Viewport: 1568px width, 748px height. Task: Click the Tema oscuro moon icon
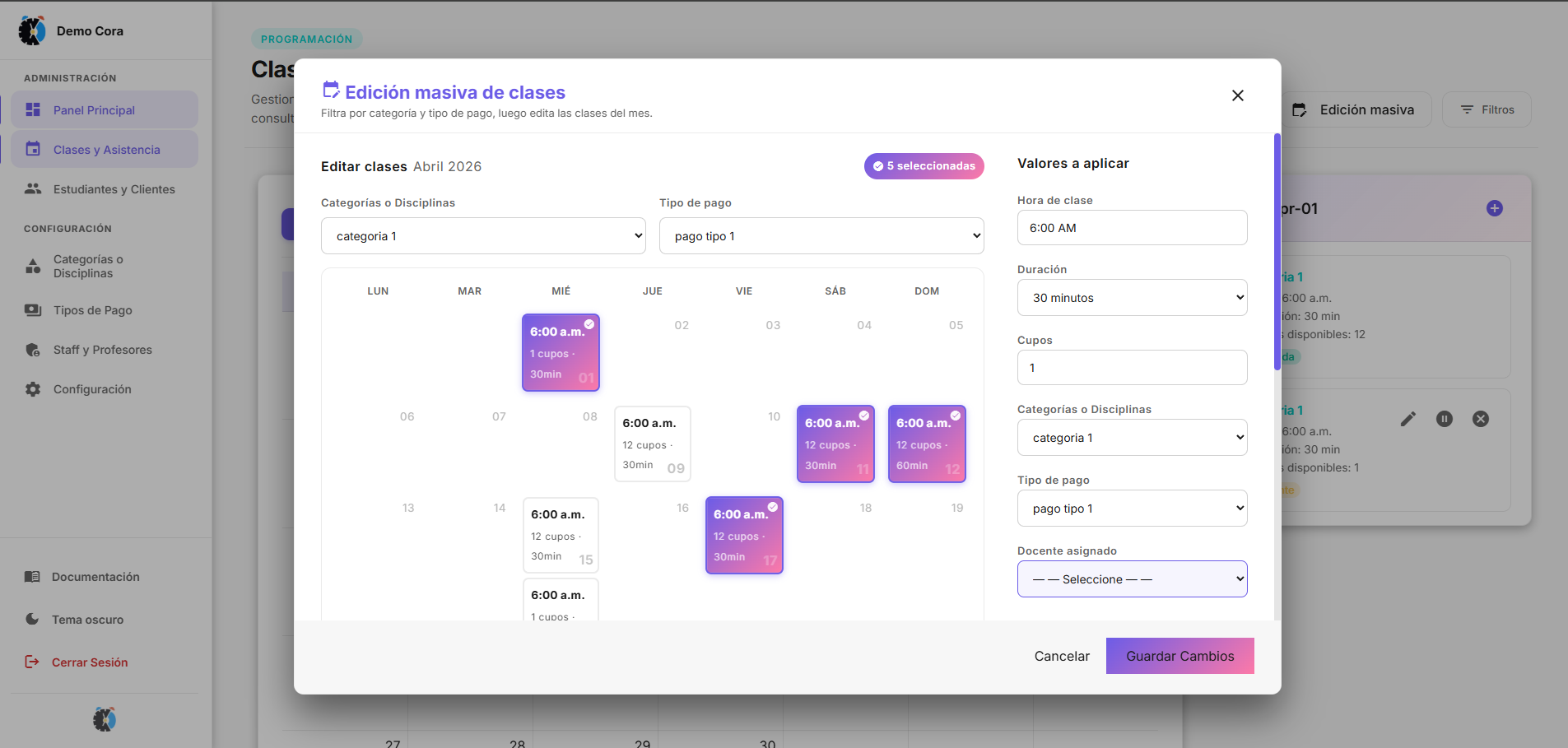coord(32,620)
